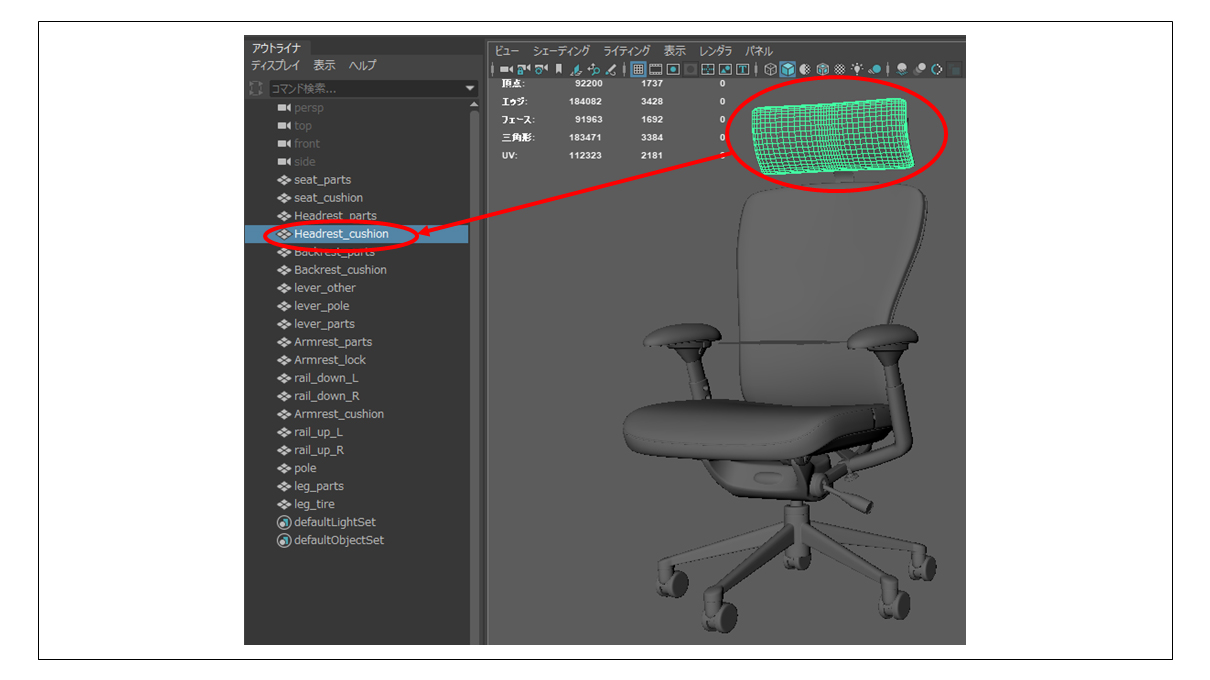Toggle the Lock Camera icon
Image resolution: width=1210 pixels, height=680 pixels.
[522, 69]
